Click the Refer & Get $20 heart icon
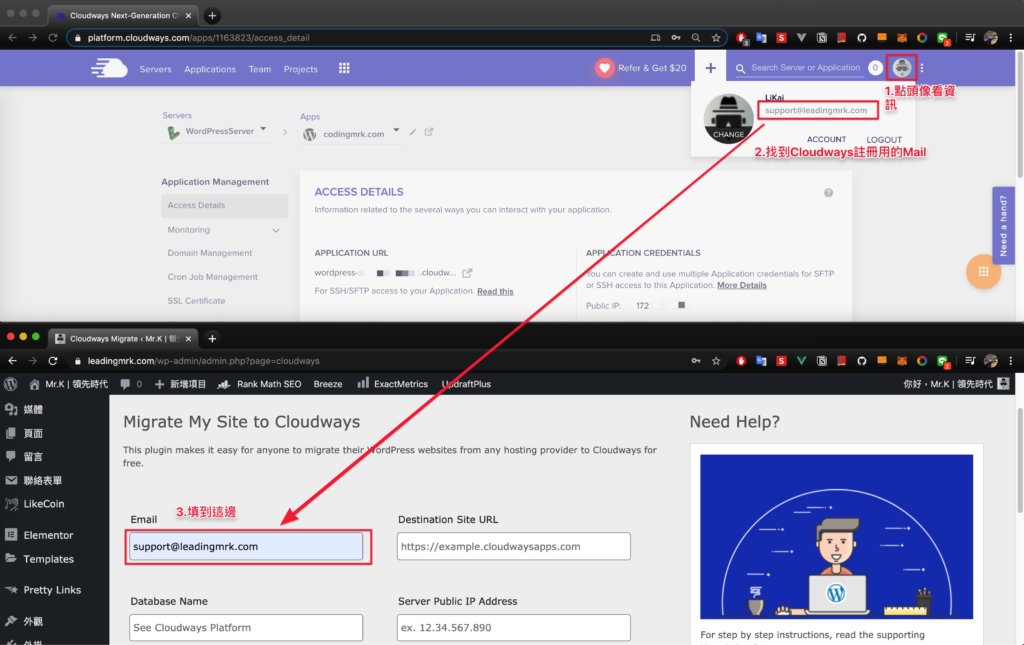Viewport: 1024px width, 645px height. click(605, 68)
